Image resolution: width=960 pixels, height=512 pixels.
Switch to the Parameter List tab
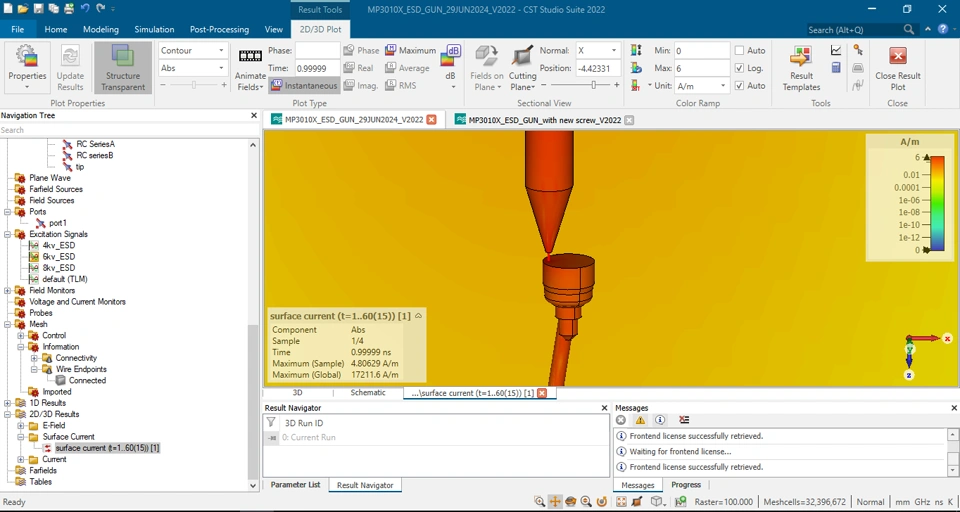pos(295,484)
